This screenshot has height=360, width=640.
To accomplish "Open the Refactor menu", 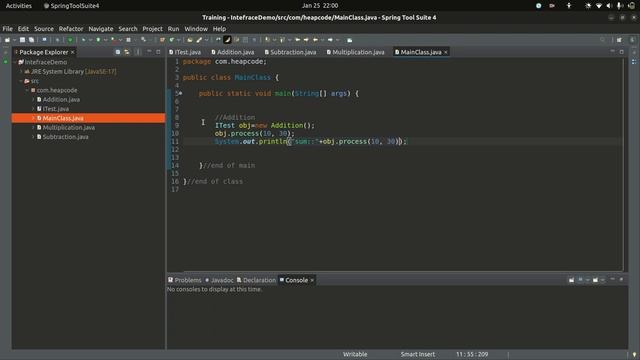I will [71, 29].
